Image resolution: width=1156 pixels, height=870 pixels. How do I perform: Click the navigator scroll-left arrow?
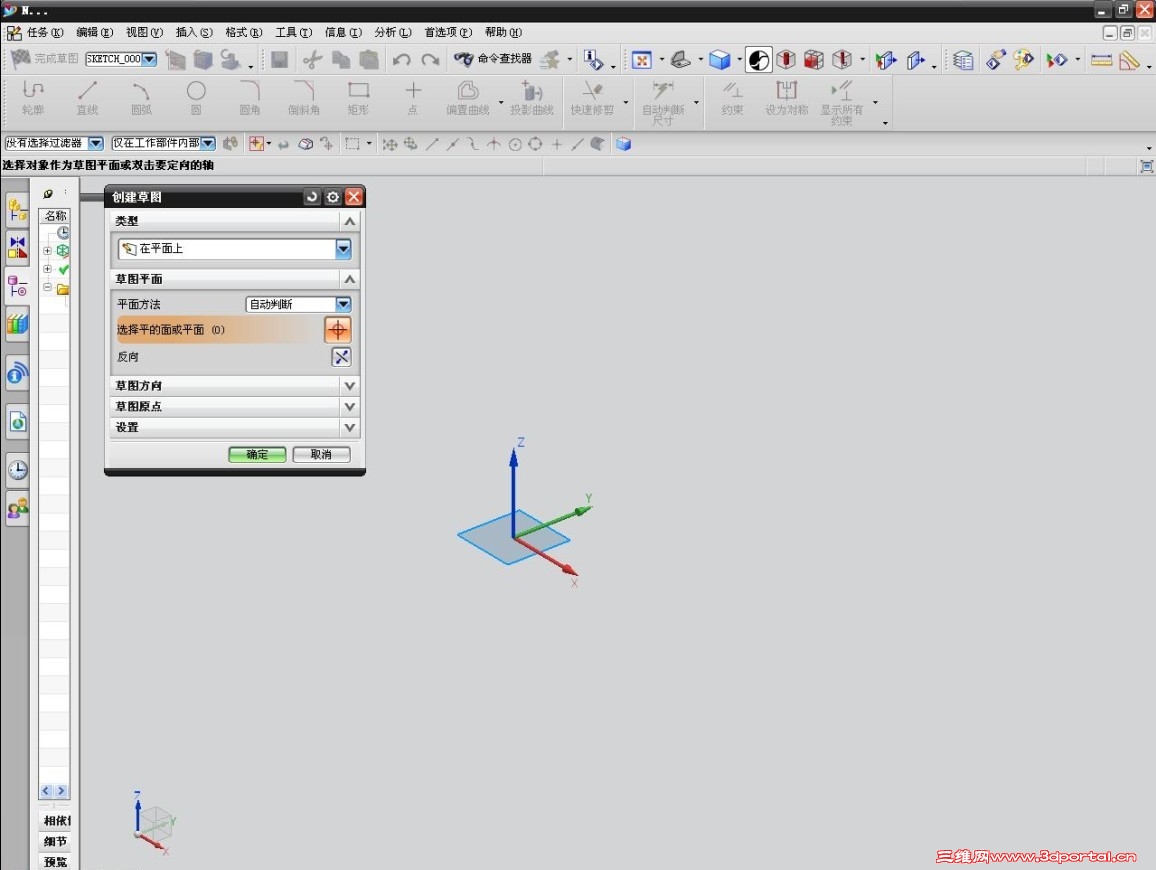46,790
